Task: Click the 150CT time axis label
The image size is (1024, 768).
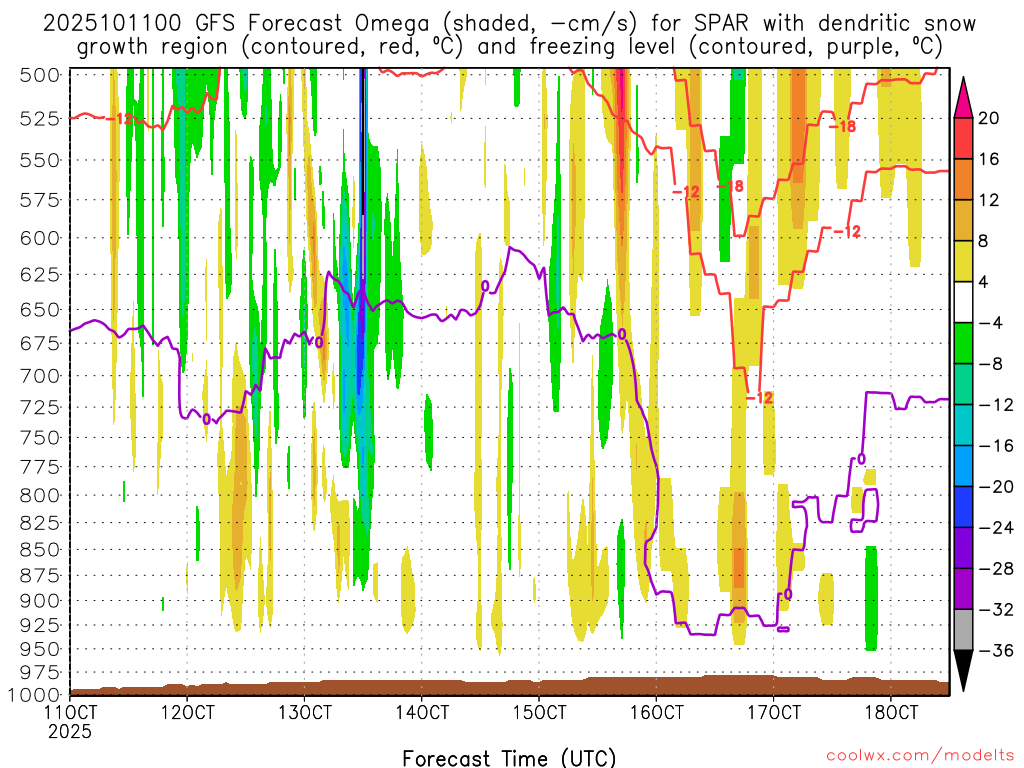Action: [x=539, y=712]
